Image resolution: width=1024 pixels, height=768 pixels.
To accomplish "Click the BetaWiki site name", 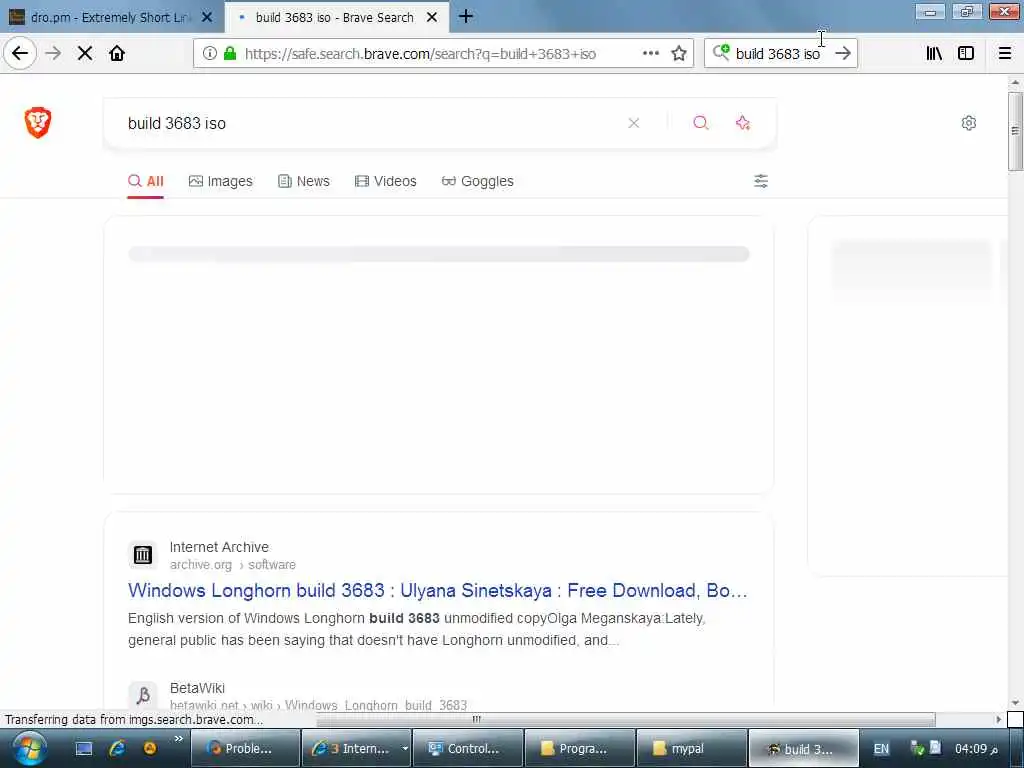I will click(x=197, y=688).
